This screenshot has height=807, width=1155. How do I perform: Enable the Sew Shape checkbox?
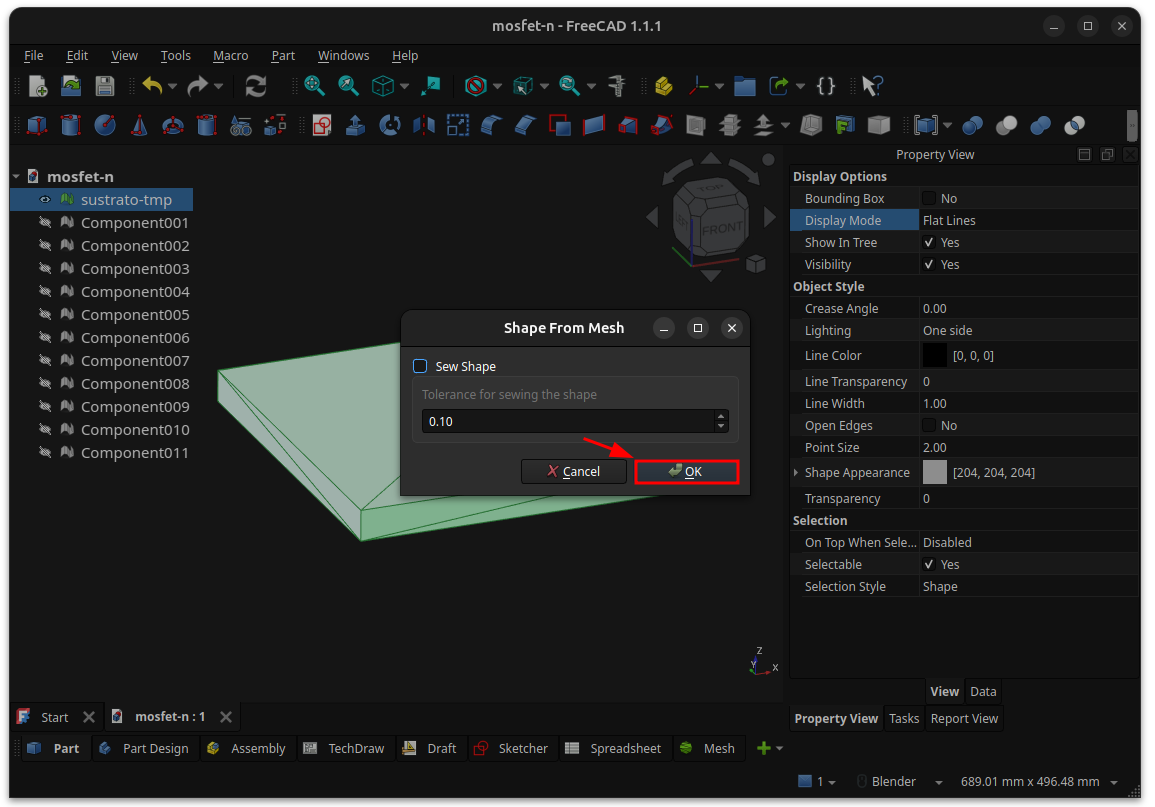pos(420,366)
